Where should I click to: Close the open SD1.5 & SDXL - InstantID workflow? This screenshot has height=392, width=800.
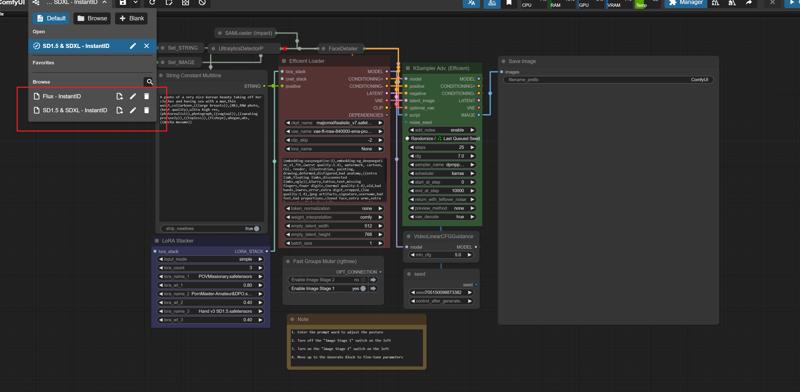point(146,46)
